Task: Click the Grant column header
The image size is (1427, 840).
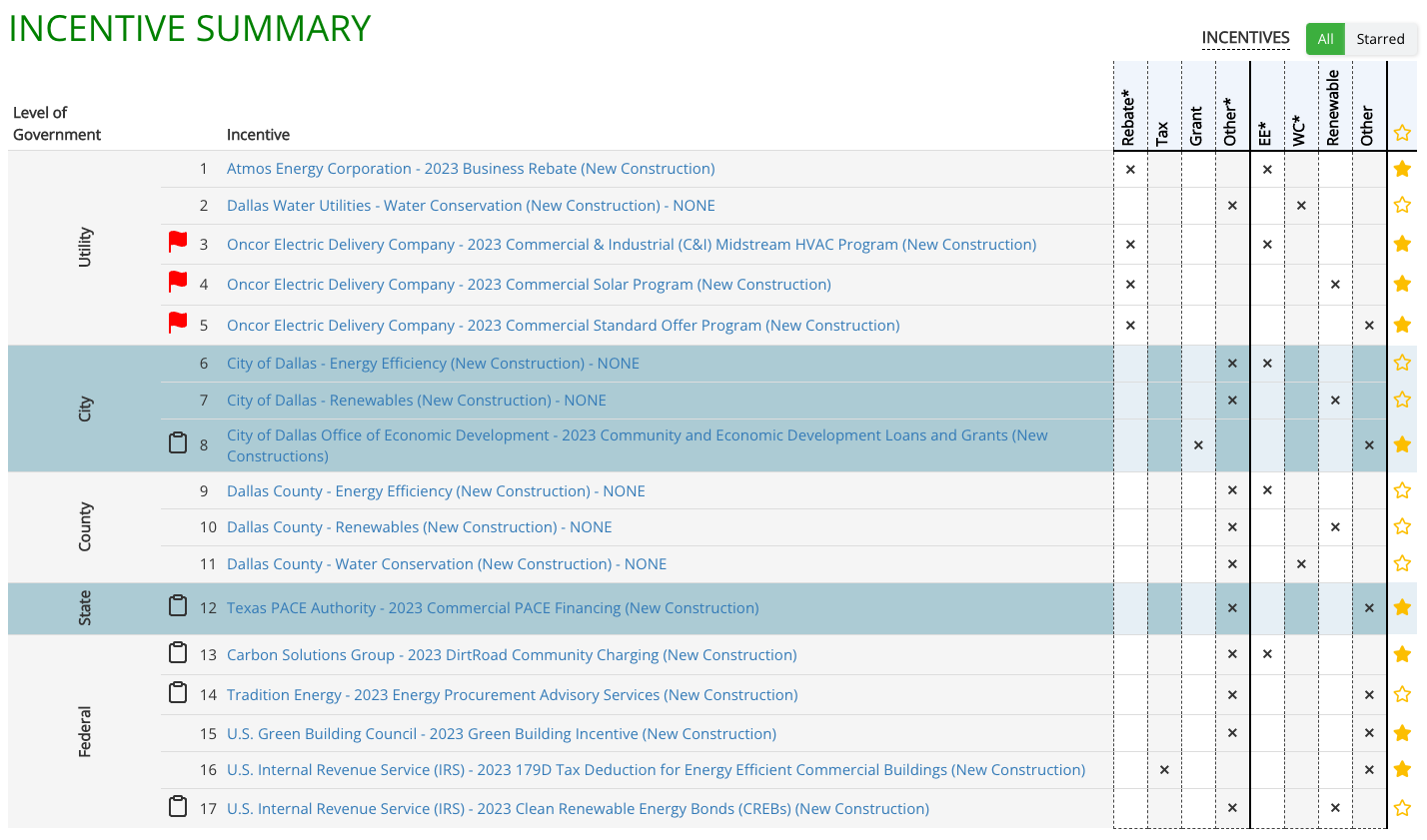Action: [1197, 126]
